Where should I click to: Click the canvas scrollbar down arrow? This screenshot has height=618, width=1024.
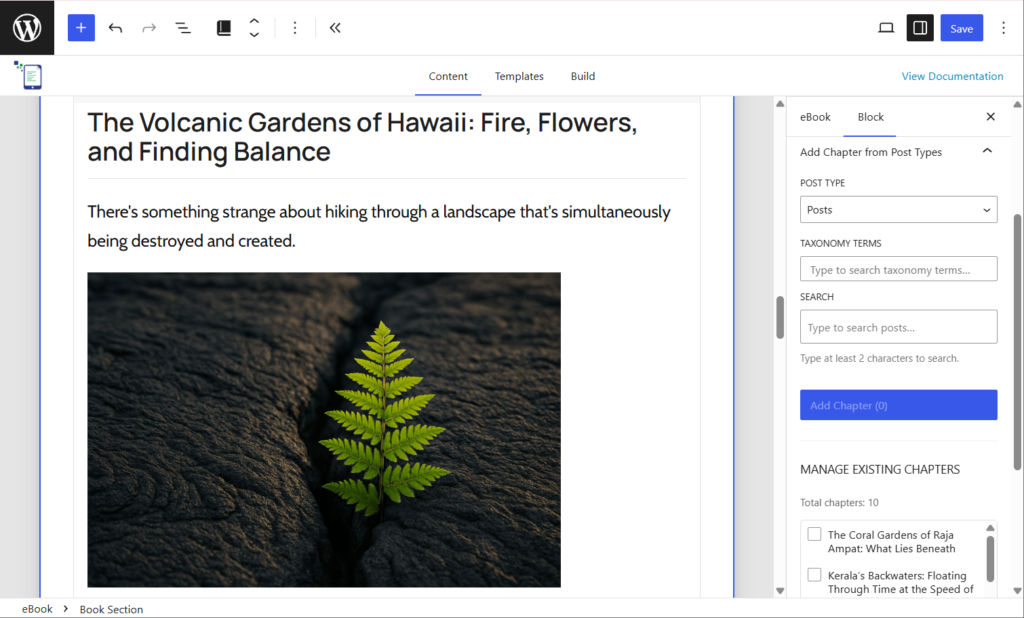click(780, 591)
